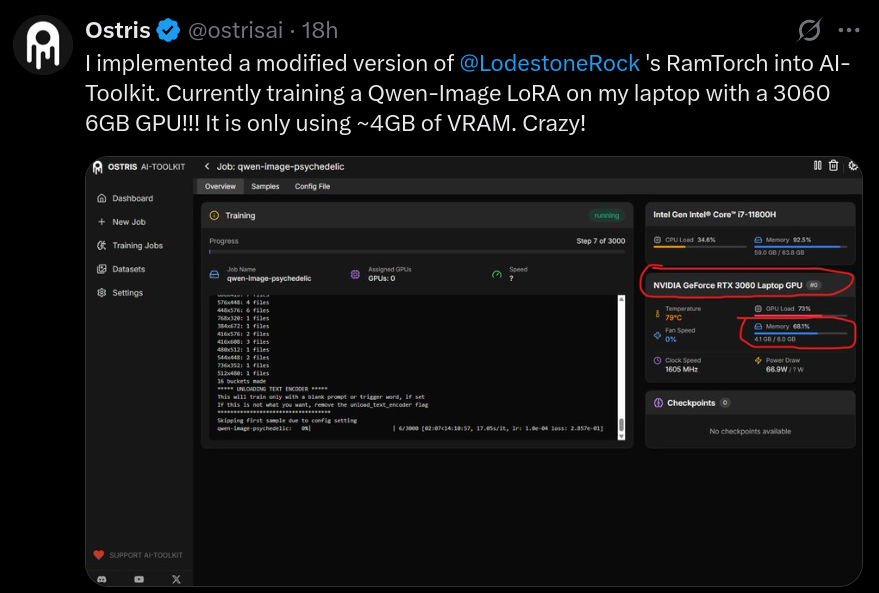Click the GPU Memory 68.1% usage bar

pyautogui.click(x=801, y=333)
